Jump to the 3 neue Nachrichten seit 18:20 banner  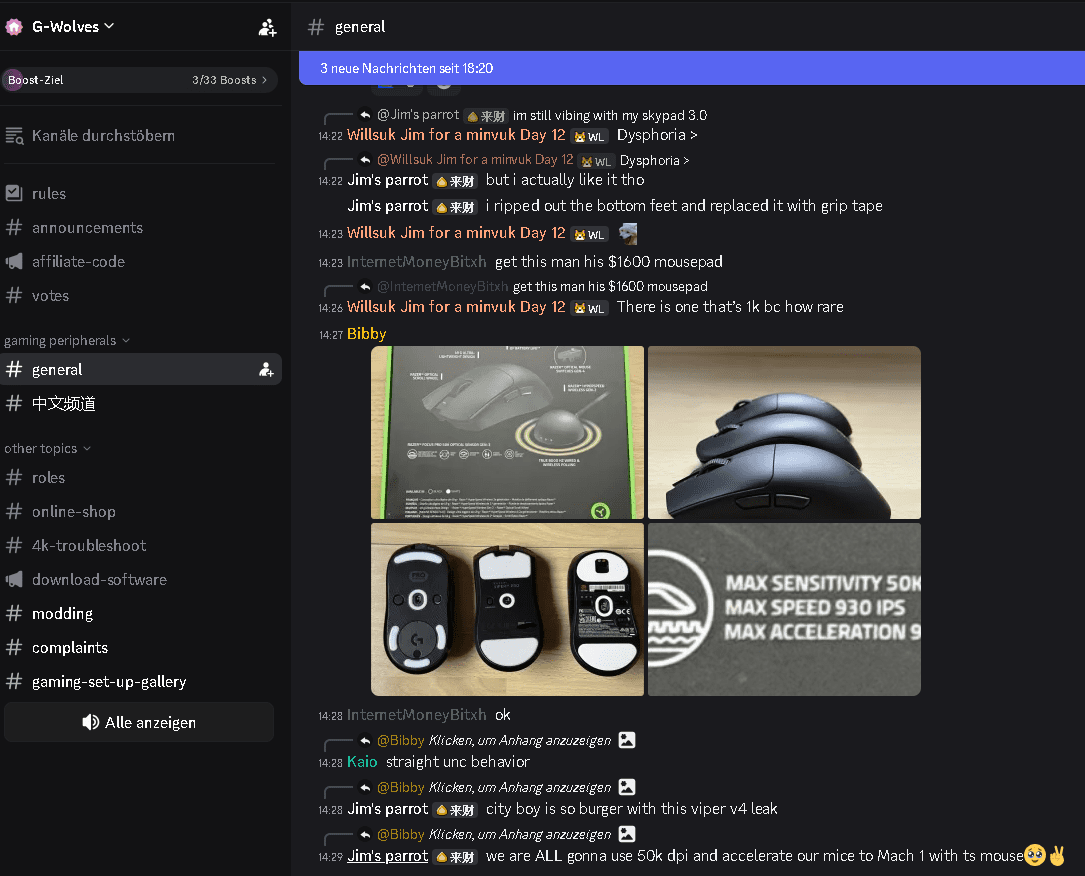click(691, 68)
